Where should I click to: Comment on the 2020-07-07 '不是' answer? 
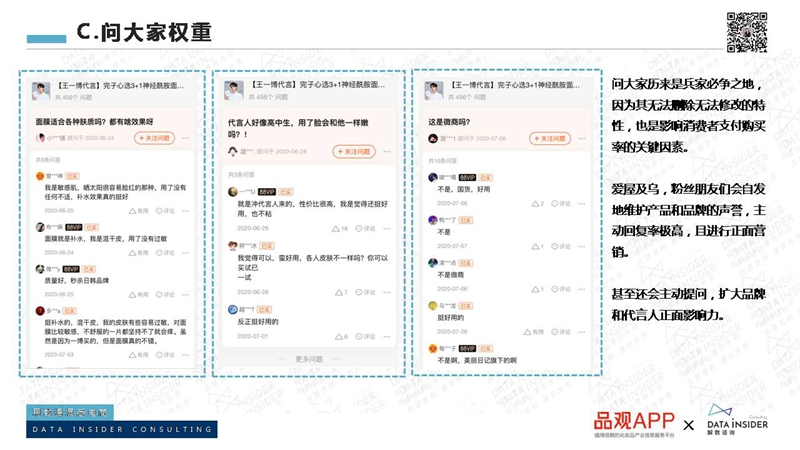tap(561, 246)
